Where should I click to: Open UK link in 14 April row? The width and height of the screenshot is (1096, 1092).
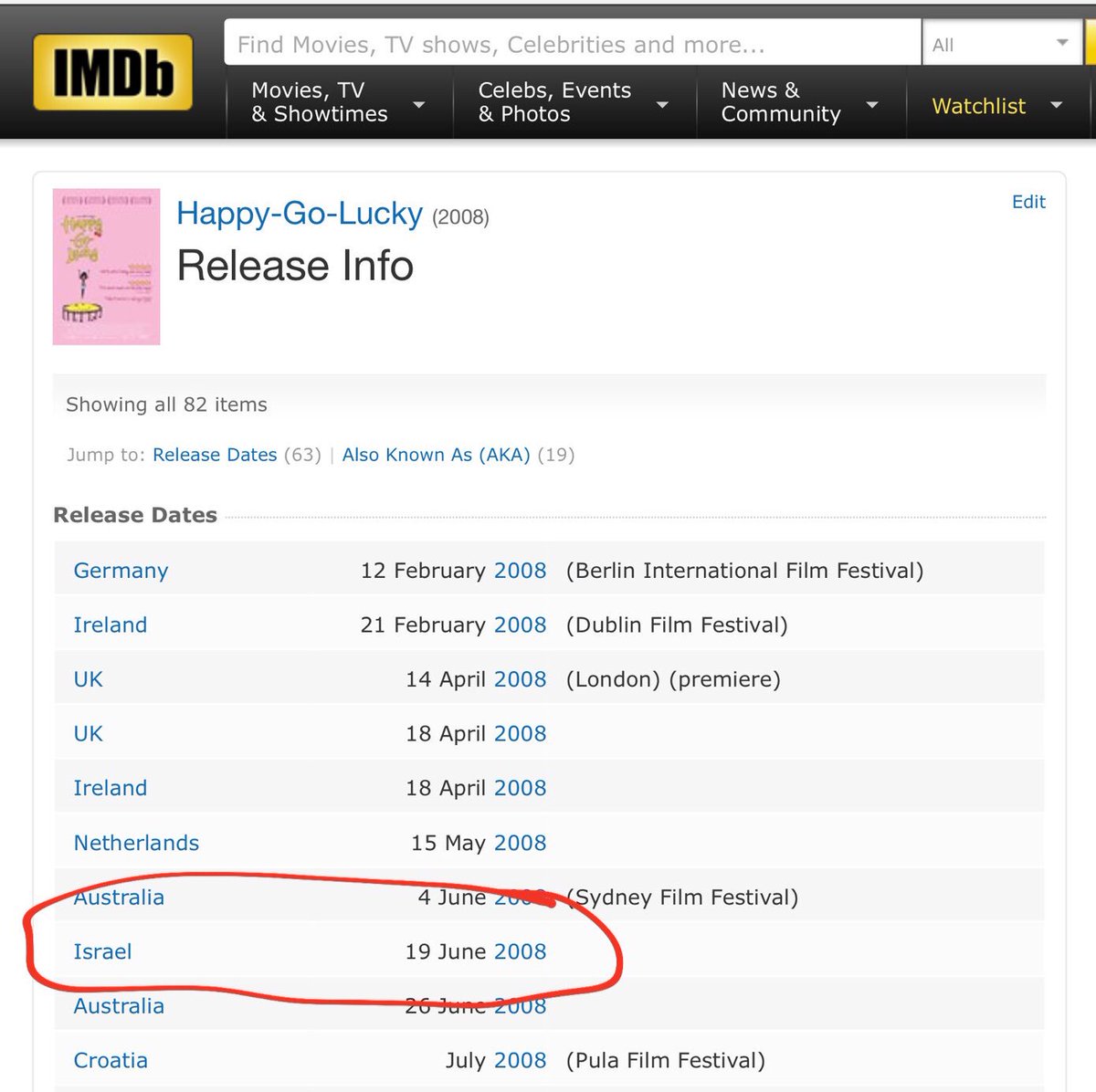point(88,679)
